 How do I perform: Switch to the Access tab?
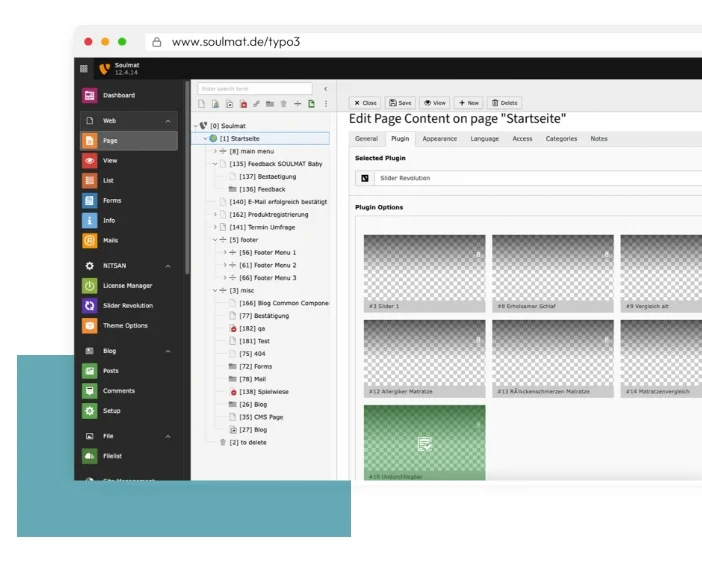pos(522,139)
